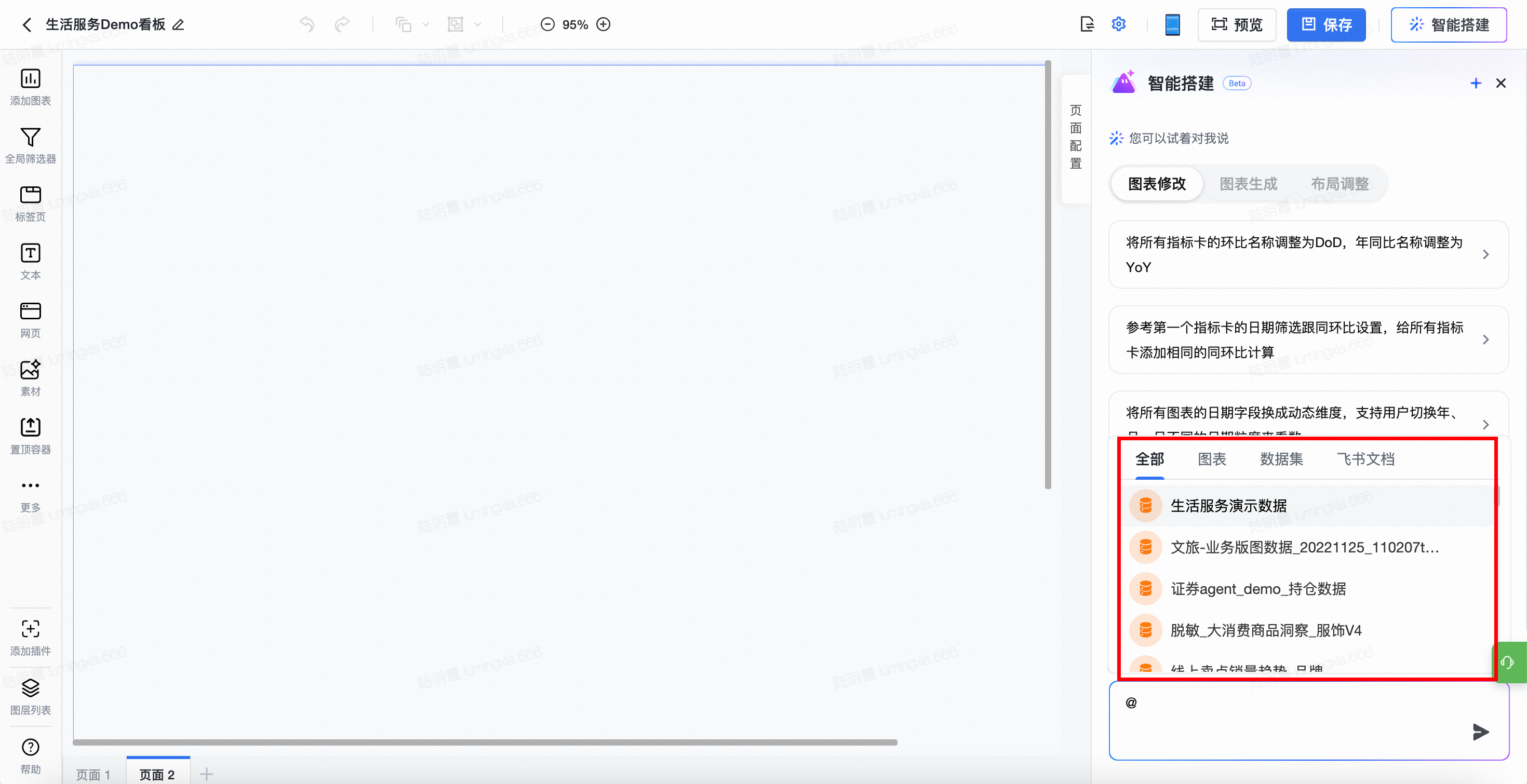This screenshot has width=1527, height=784.
Task: Add a webpage (网页) component
Action: [30, 312]
